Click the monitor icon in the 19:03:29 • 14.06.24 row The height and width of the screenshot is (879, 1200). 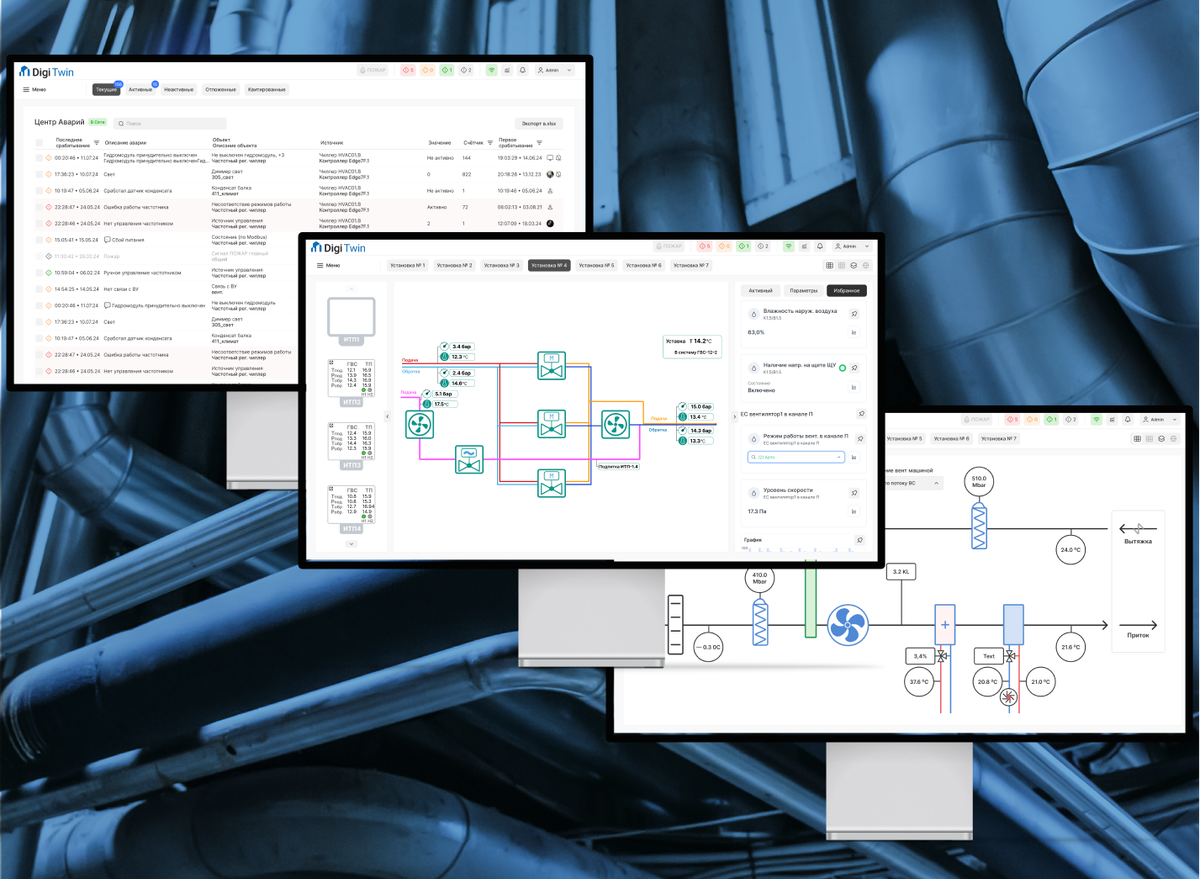click(x=549, y=158)
